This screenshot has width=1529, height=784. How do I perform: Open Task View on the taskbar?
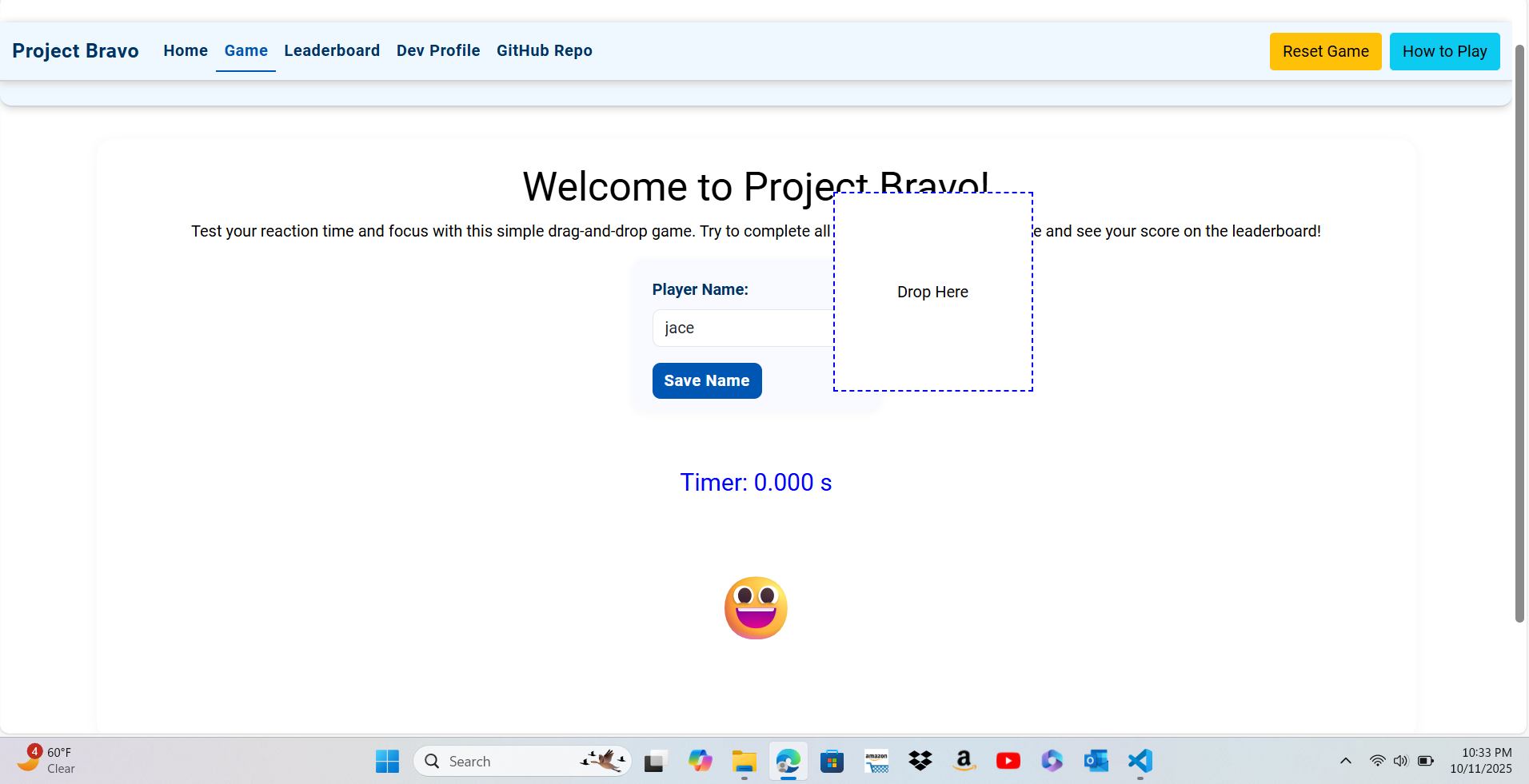(x=656, y=761)
